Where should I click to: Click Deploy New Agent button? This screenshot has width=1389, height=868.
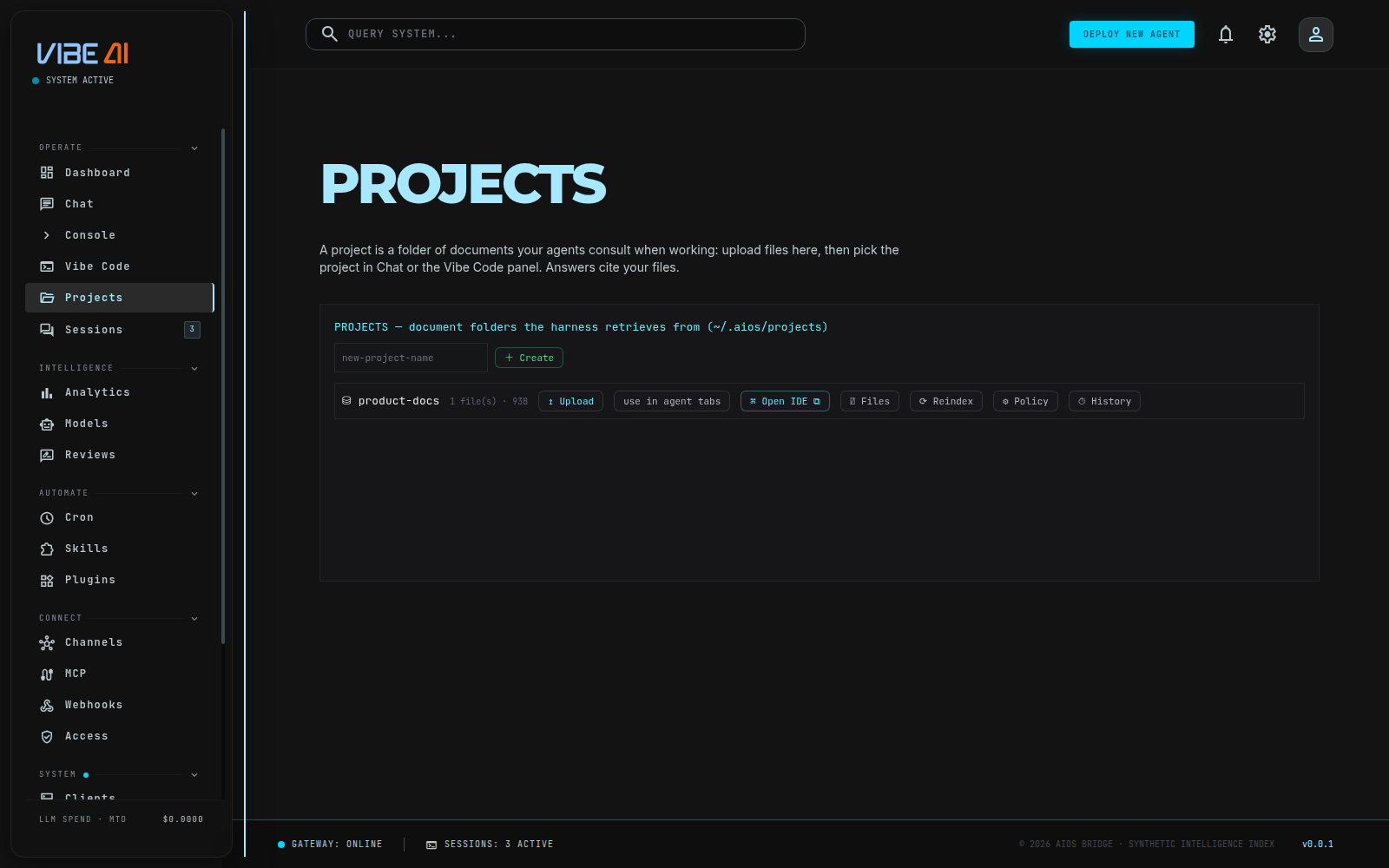1132,34
